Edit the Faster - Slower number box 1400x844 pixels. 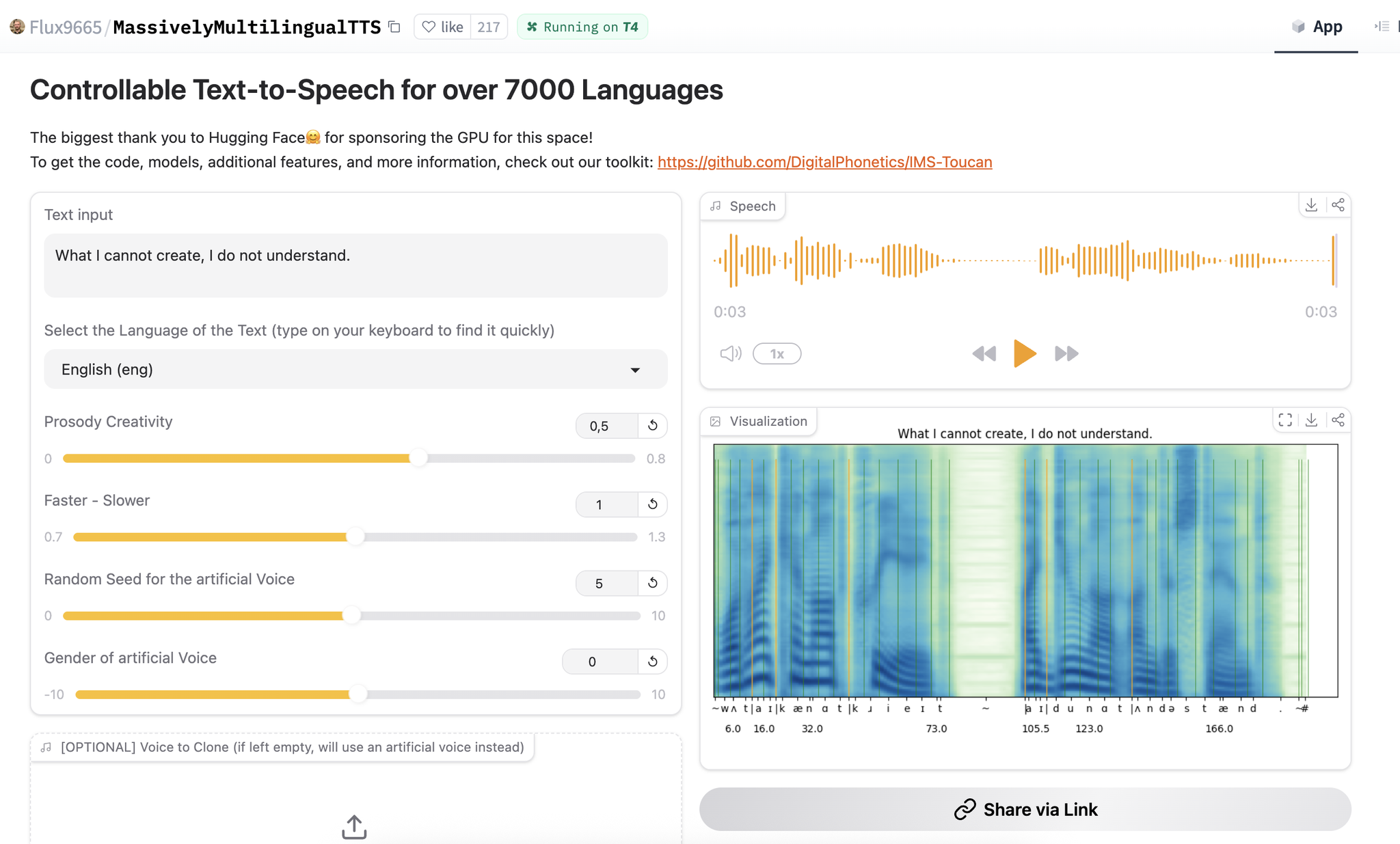(607, 504)
